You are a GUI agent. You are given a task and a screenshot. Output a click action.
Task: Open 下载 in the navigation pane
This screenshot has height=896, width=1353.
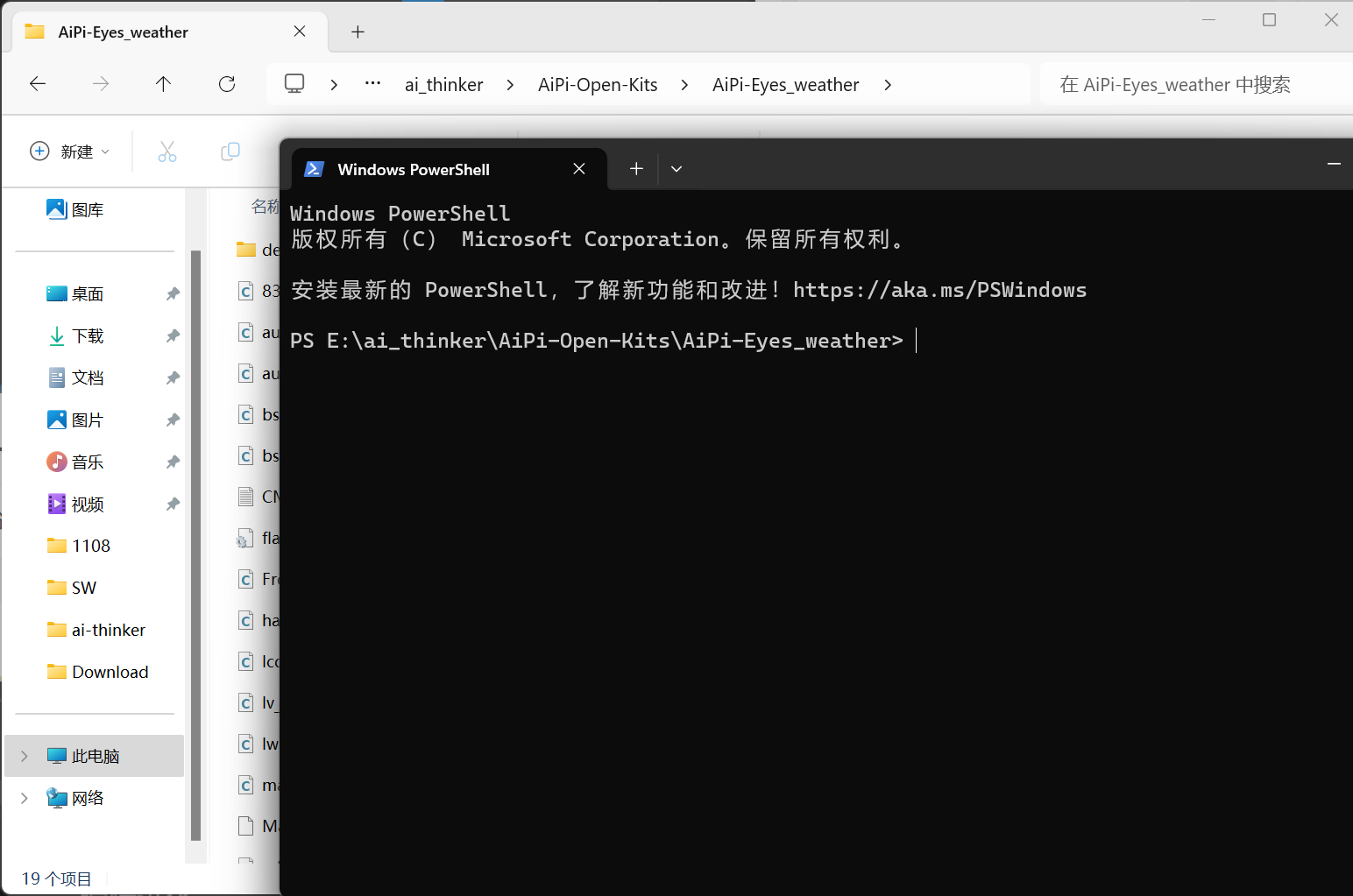[x=75, y=335]
